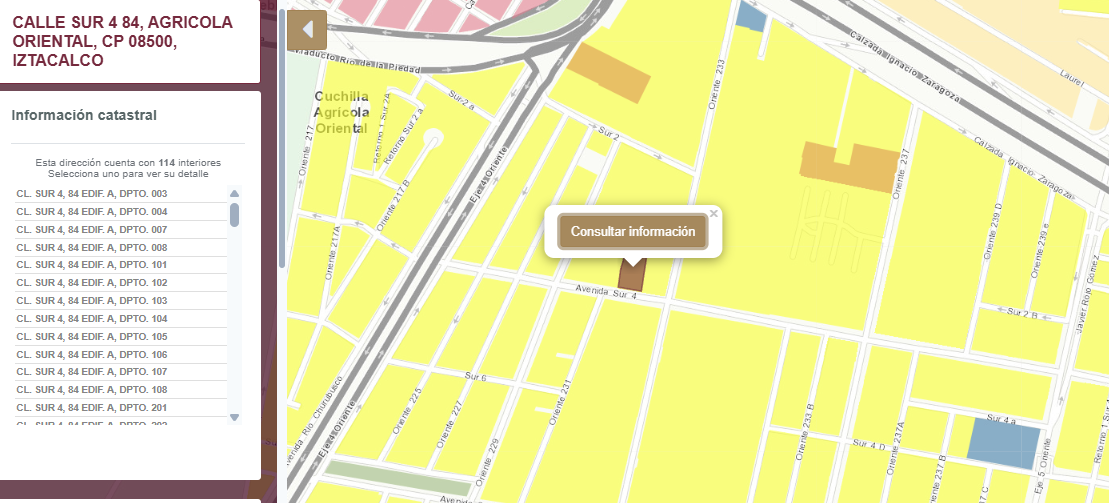Click the Sur 6 street label

click(476, 378)
